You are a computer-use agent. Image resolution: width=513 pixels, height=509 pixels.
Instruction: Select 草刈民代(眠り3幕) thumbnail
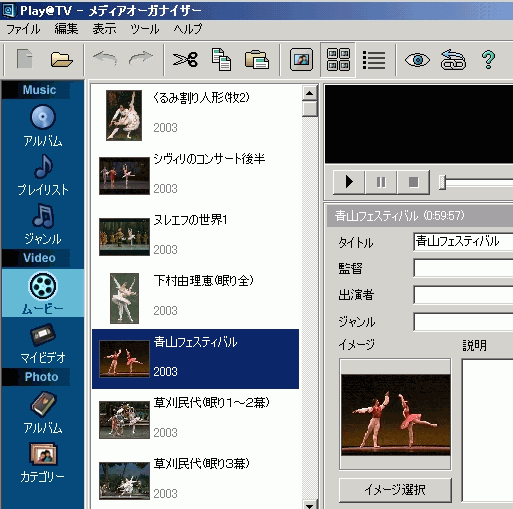click(124, 481)
